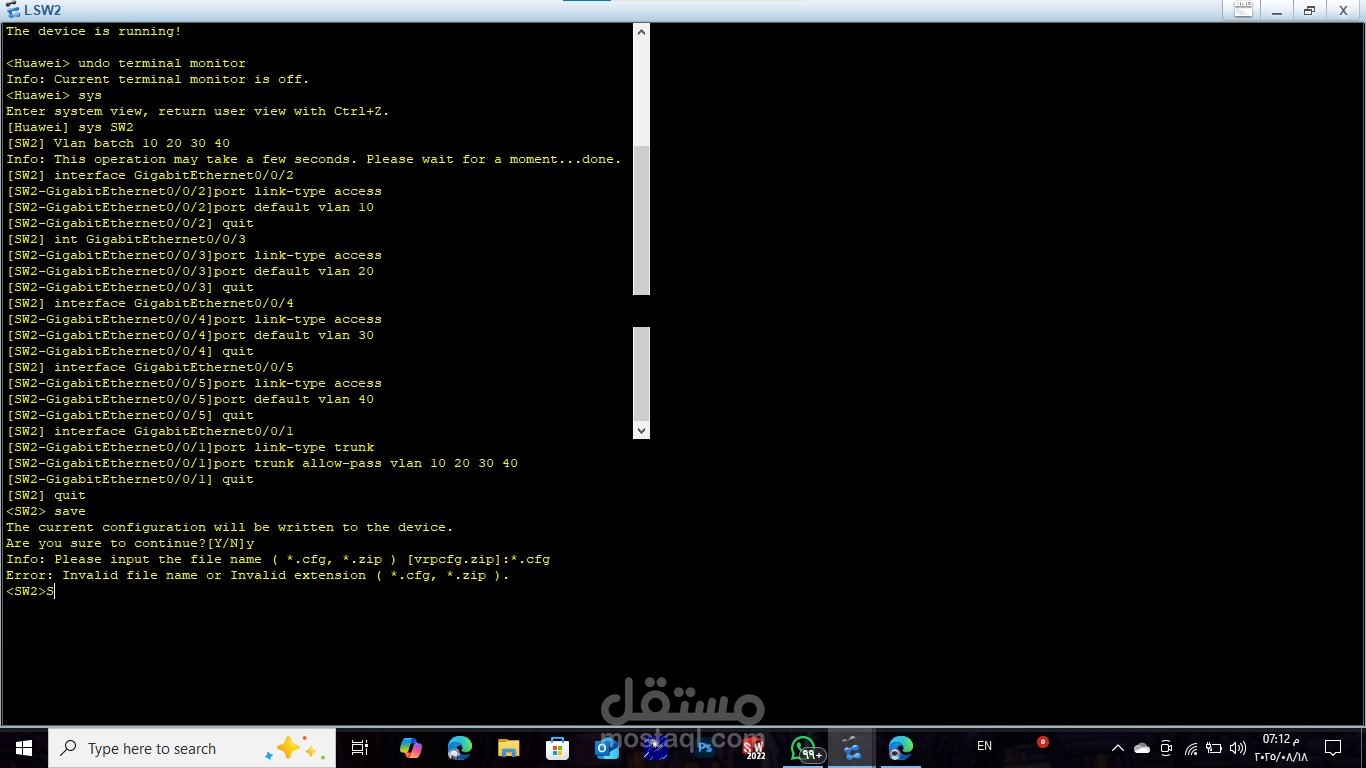Open the OneDrive cloud tray icon
This screenshot has width=1366, height=768.
click(x=1142, y=748)
